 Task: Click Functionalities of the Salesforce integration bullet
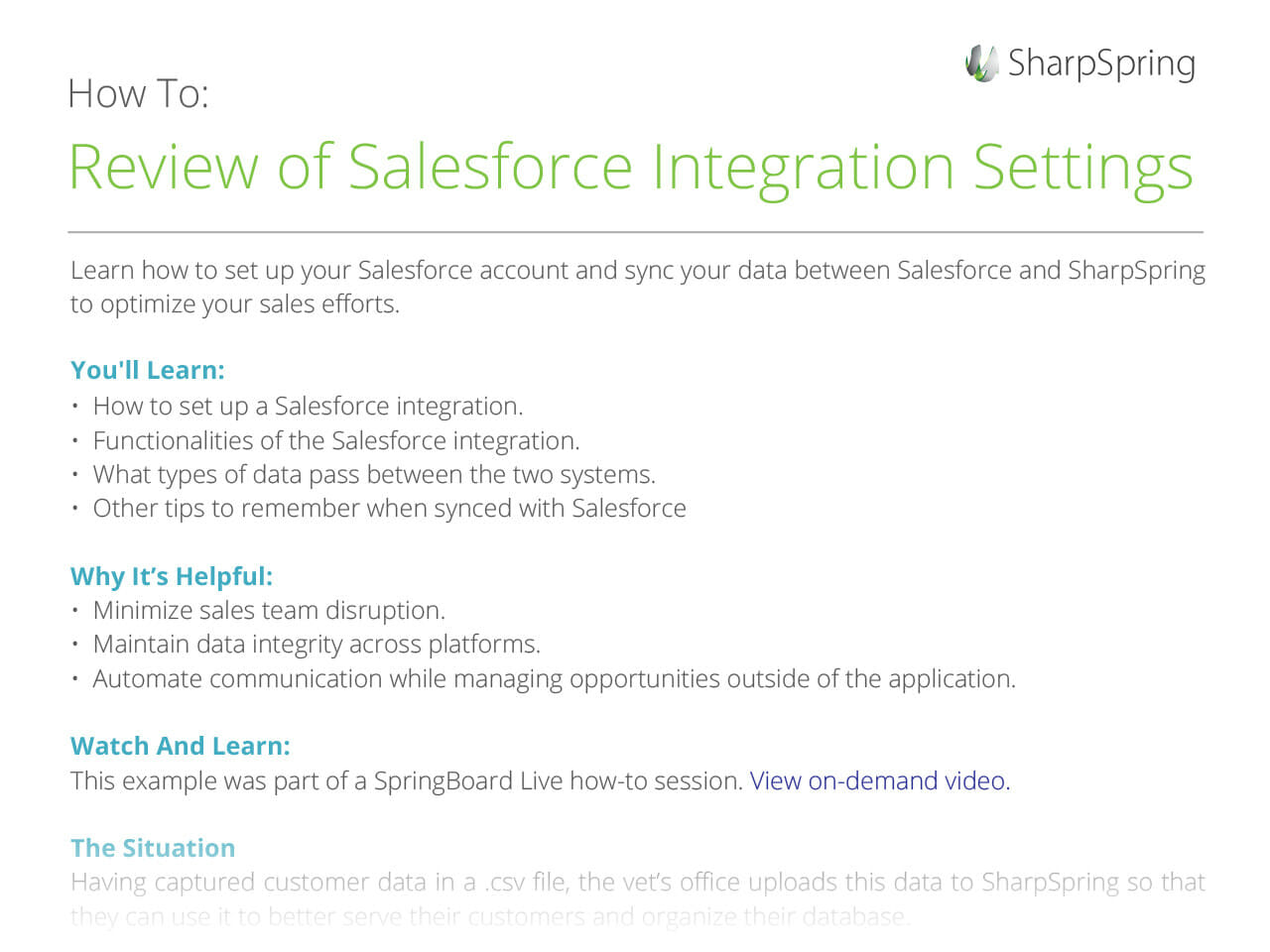pyautogui.click(x=336, y=440)
